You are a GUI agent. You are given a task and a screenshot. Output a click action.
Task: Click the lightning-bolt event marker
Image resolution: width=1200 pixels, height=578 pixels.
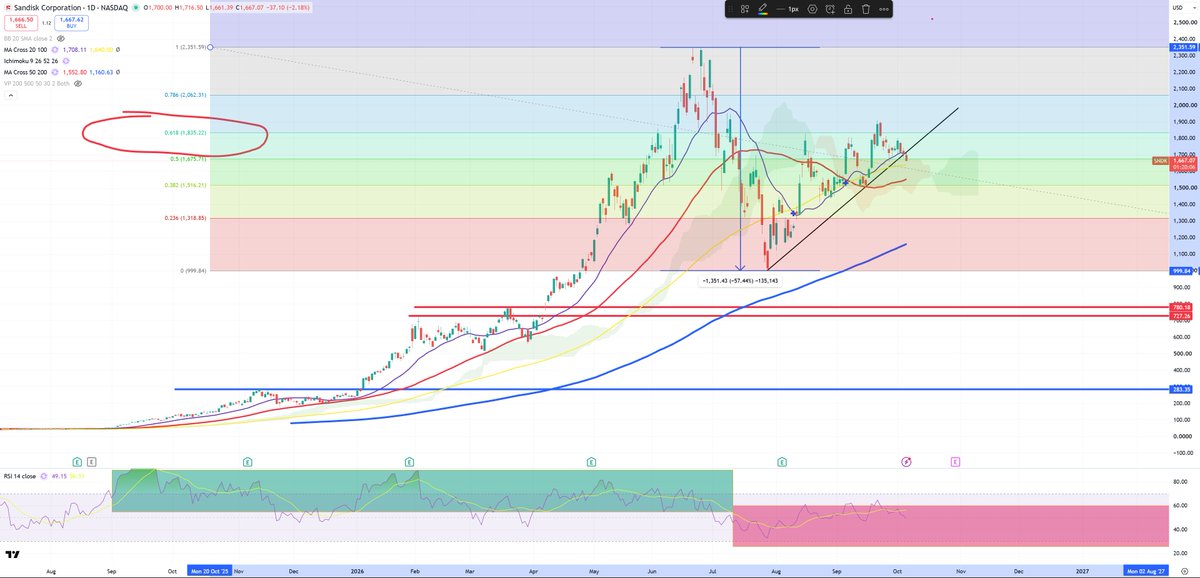[x=906, y=462]
